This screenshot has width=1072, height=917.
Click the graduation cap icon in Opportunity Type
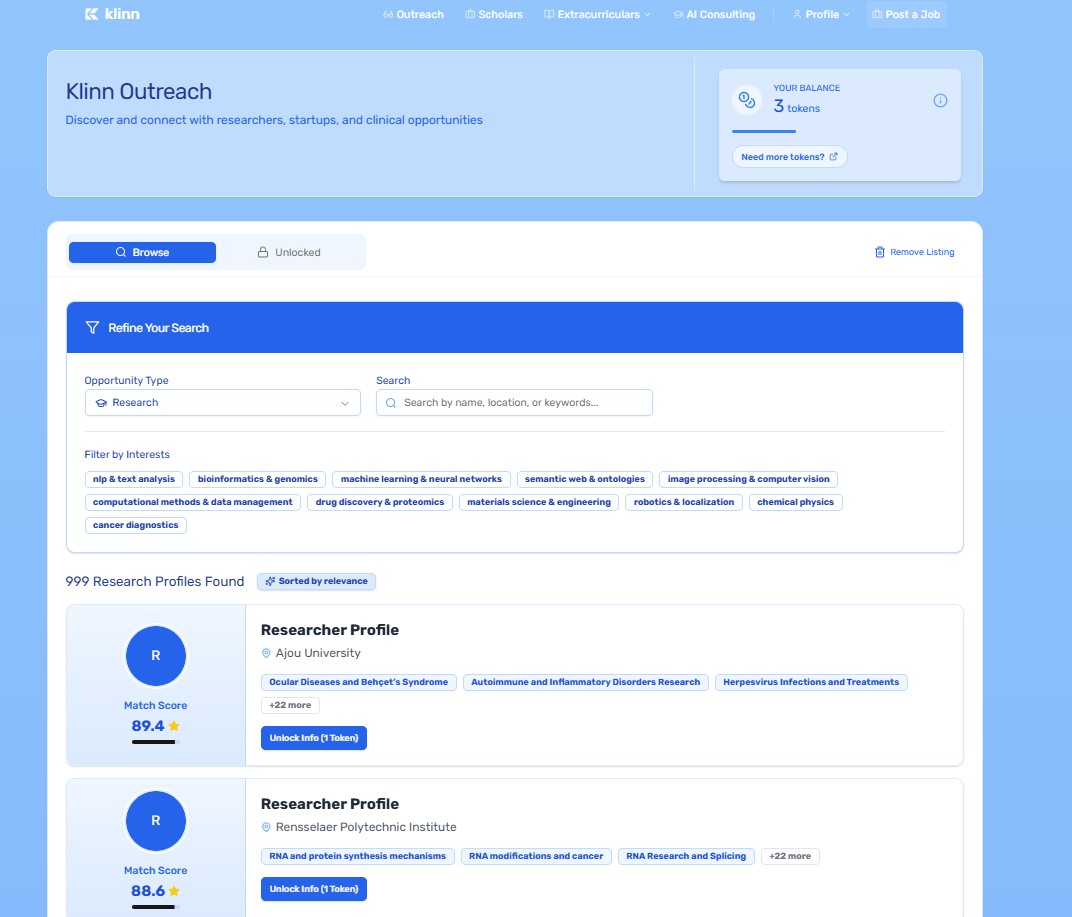point(101,403)
